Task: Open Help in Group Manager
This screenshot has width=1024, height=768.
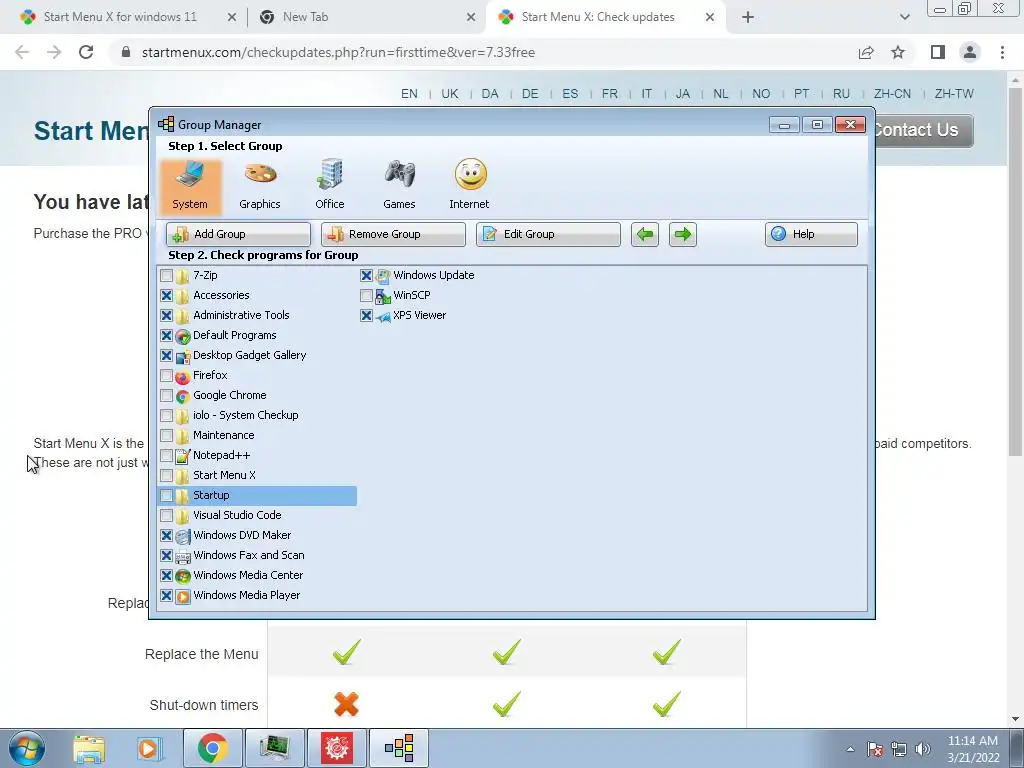Action: 811,234
